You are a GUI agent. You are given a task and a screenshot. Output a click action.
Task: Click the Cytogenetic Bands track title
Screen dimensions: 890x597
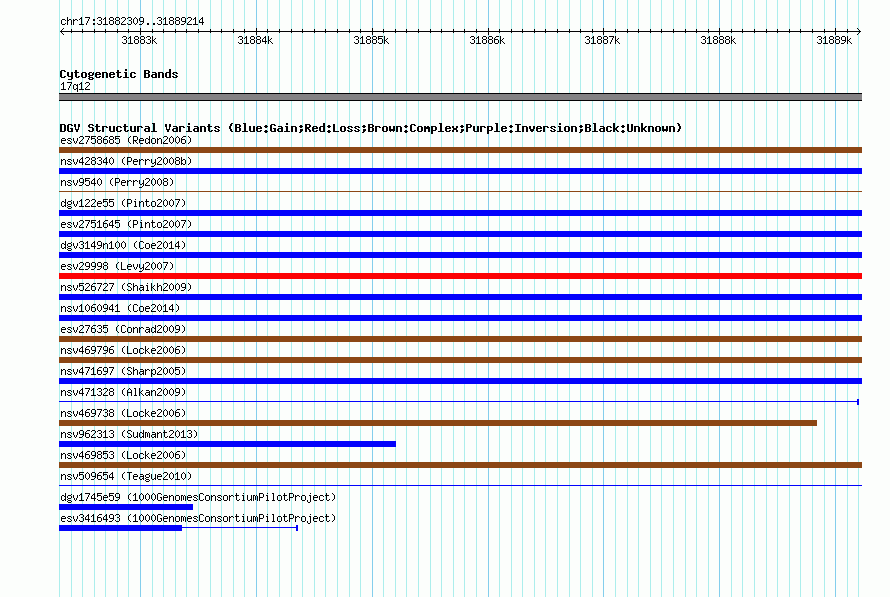click(119, 74)
